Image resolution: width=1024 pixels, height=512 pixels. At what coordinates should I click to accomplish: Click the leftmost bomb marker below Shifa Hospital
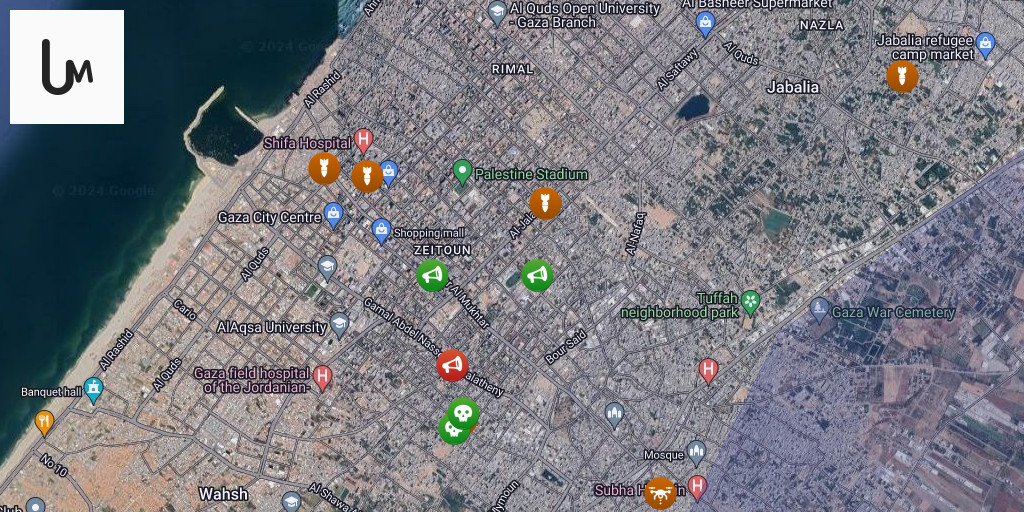[x=324, y=168]
